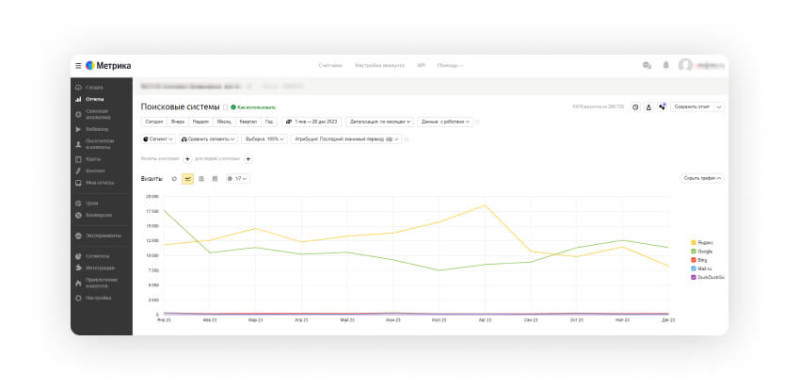This screenshot has height=390, width=800.
Task: Click the Вебвизор sidebar play icon
Action: pos(79,130)
